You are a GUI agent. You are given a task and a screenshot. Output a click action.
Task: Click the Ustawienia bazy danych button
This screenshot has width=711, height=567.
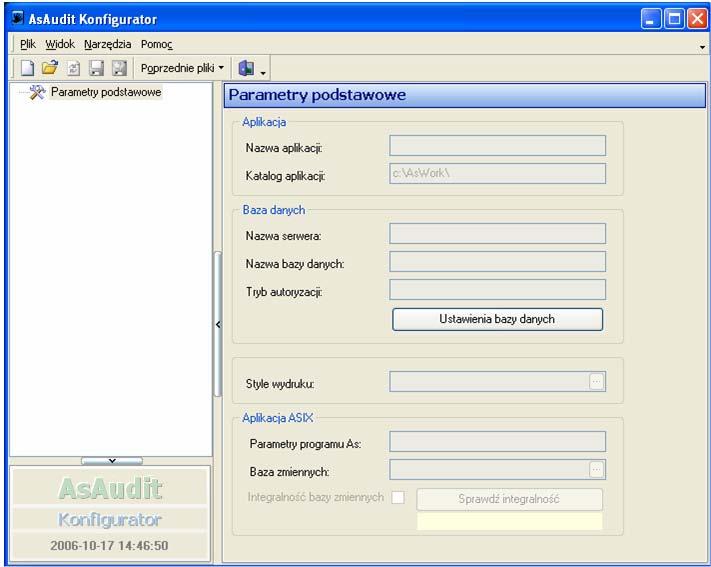coord(497,319)
